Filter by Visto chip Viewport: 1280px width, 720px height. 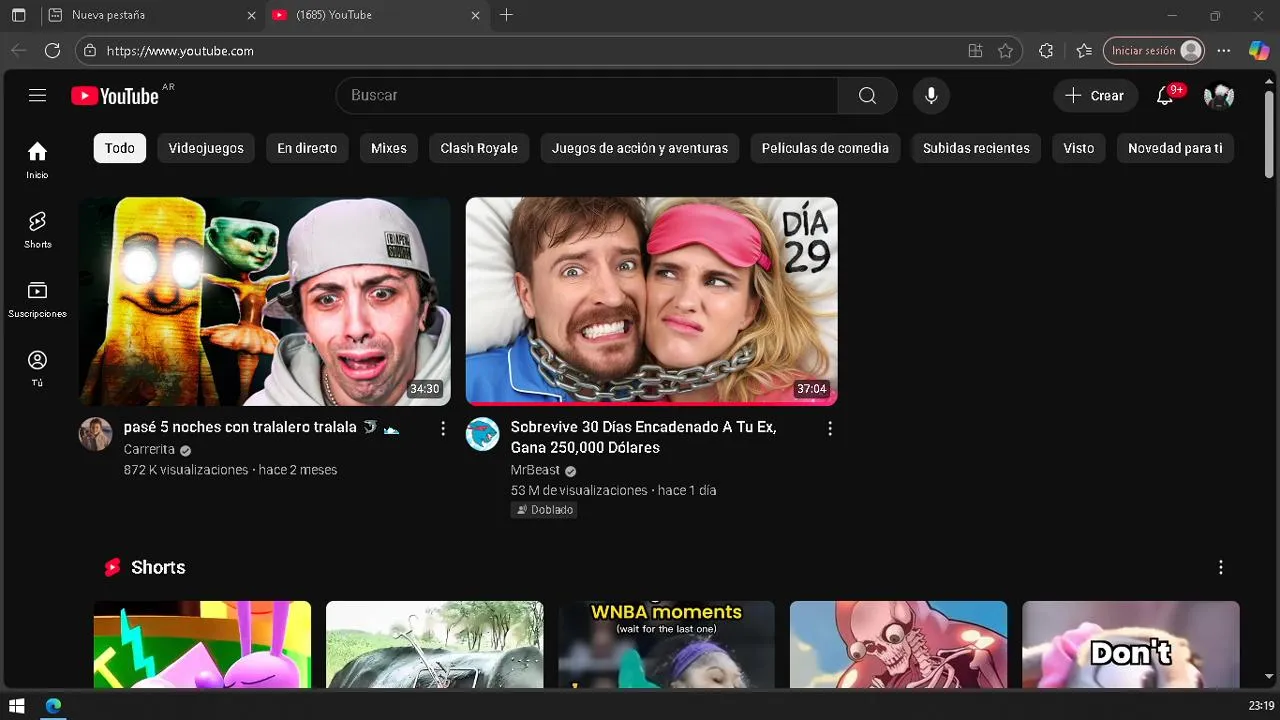pyautogui.click(x=1078, y=148)
